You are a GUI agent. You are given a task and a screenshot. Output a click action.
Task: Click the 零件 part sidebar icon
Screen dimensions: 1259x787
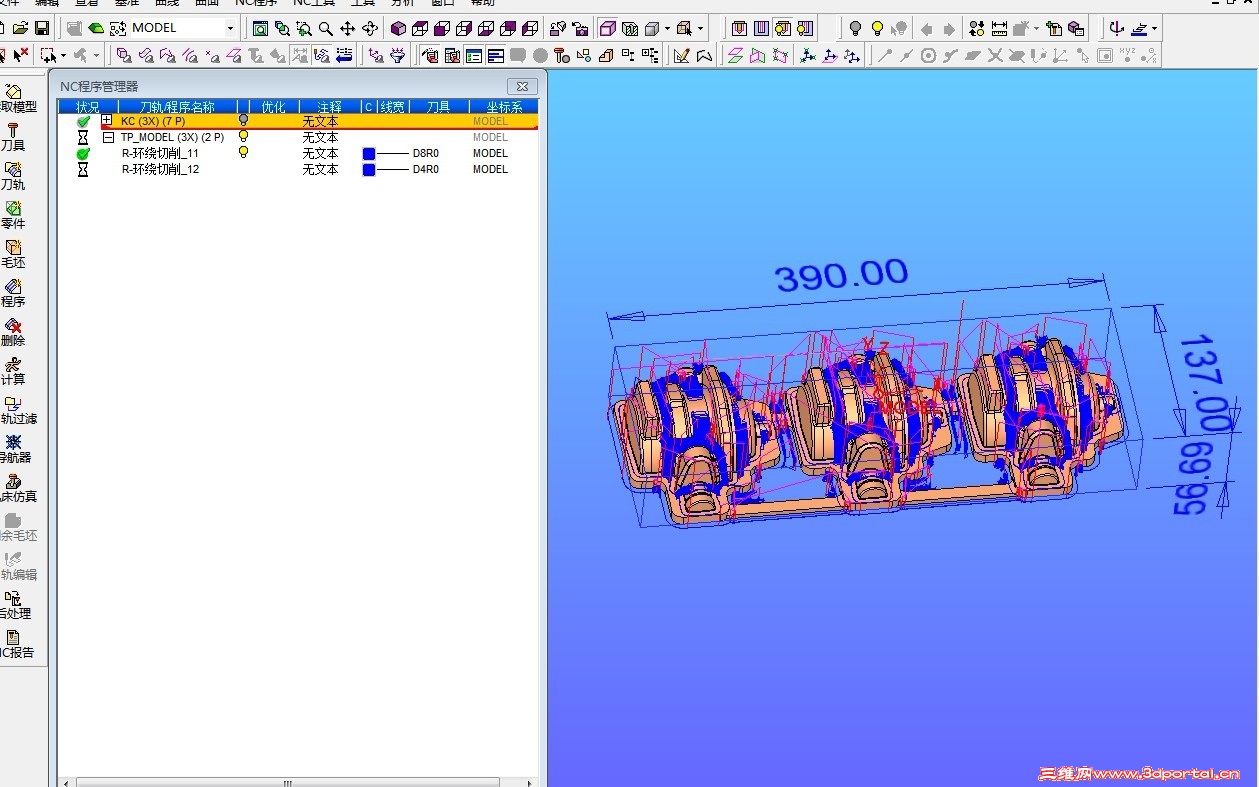(x=13, y=215)
